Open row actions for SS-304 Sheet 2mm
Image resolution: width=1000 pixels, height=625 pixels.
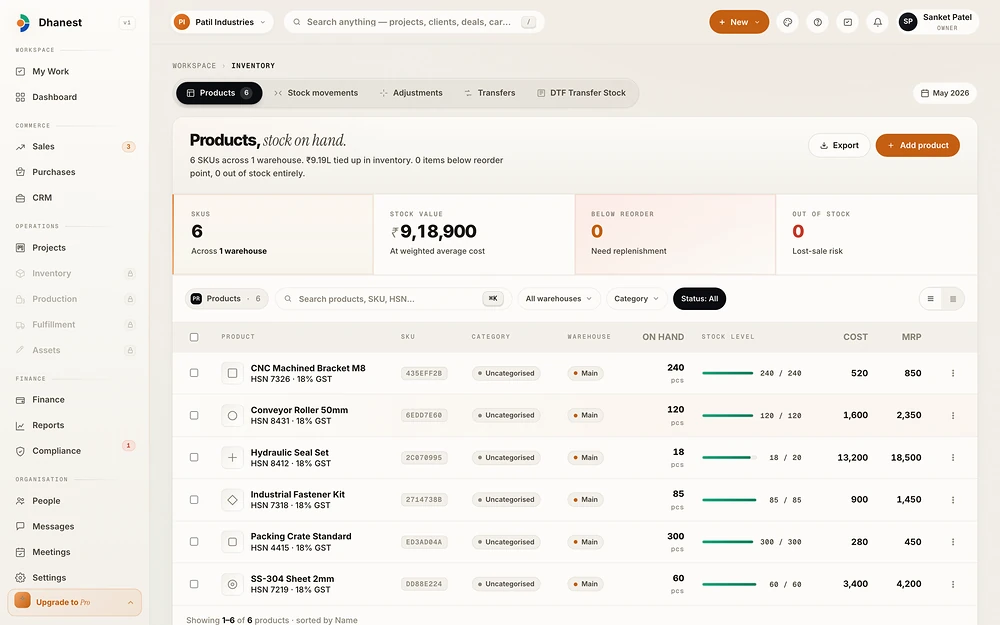[953, 584]
